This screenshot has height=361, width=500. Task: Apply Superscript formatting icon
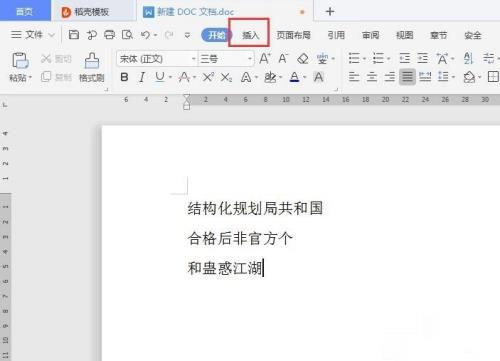coord(208,77)
